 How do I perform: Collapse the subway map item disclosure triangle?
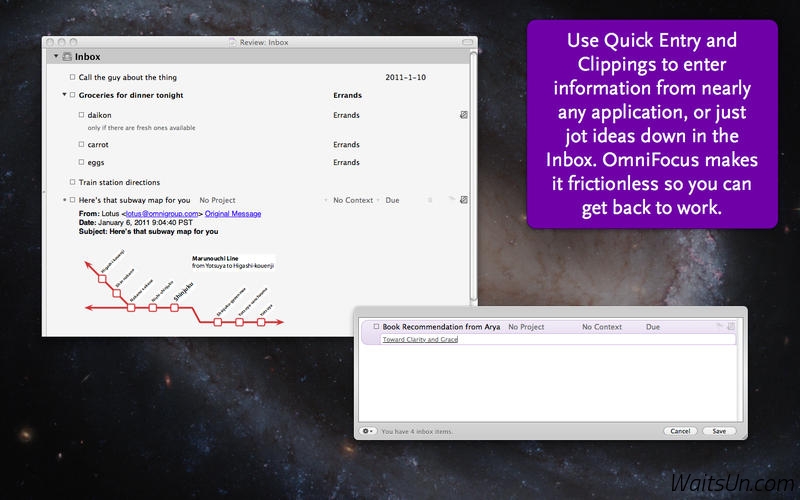pos(64,200)
